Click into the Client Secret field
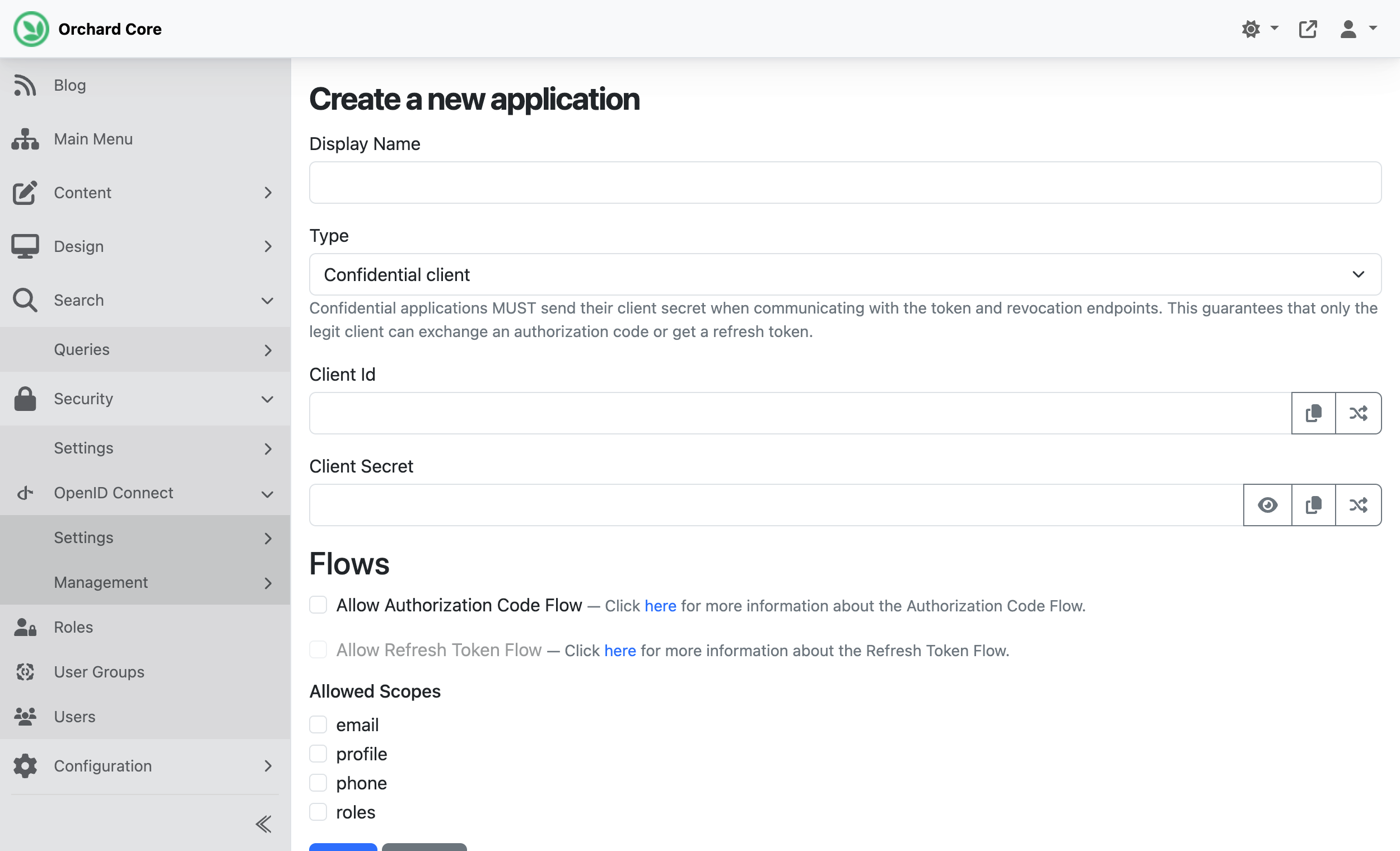 point(776,505)
